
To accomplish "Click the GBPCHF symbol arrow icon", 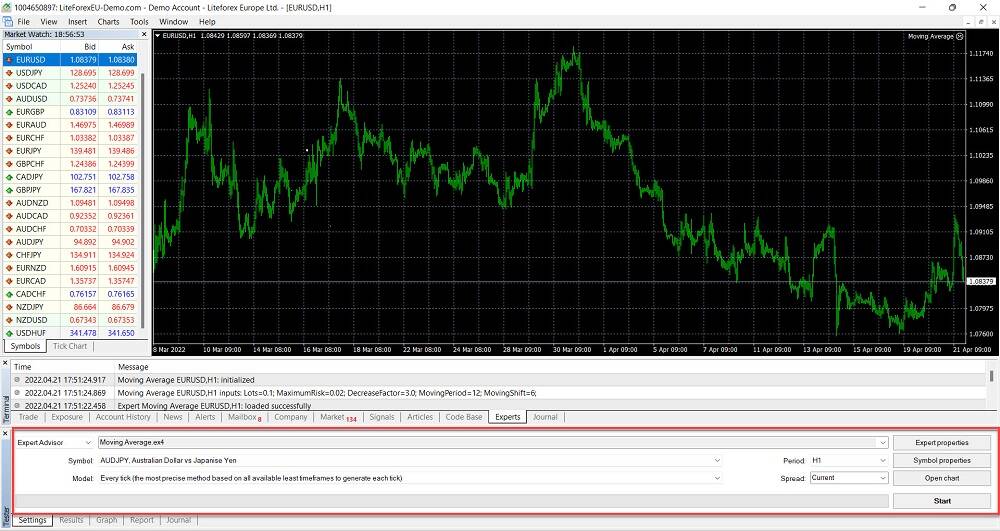I will click(9, 164).
